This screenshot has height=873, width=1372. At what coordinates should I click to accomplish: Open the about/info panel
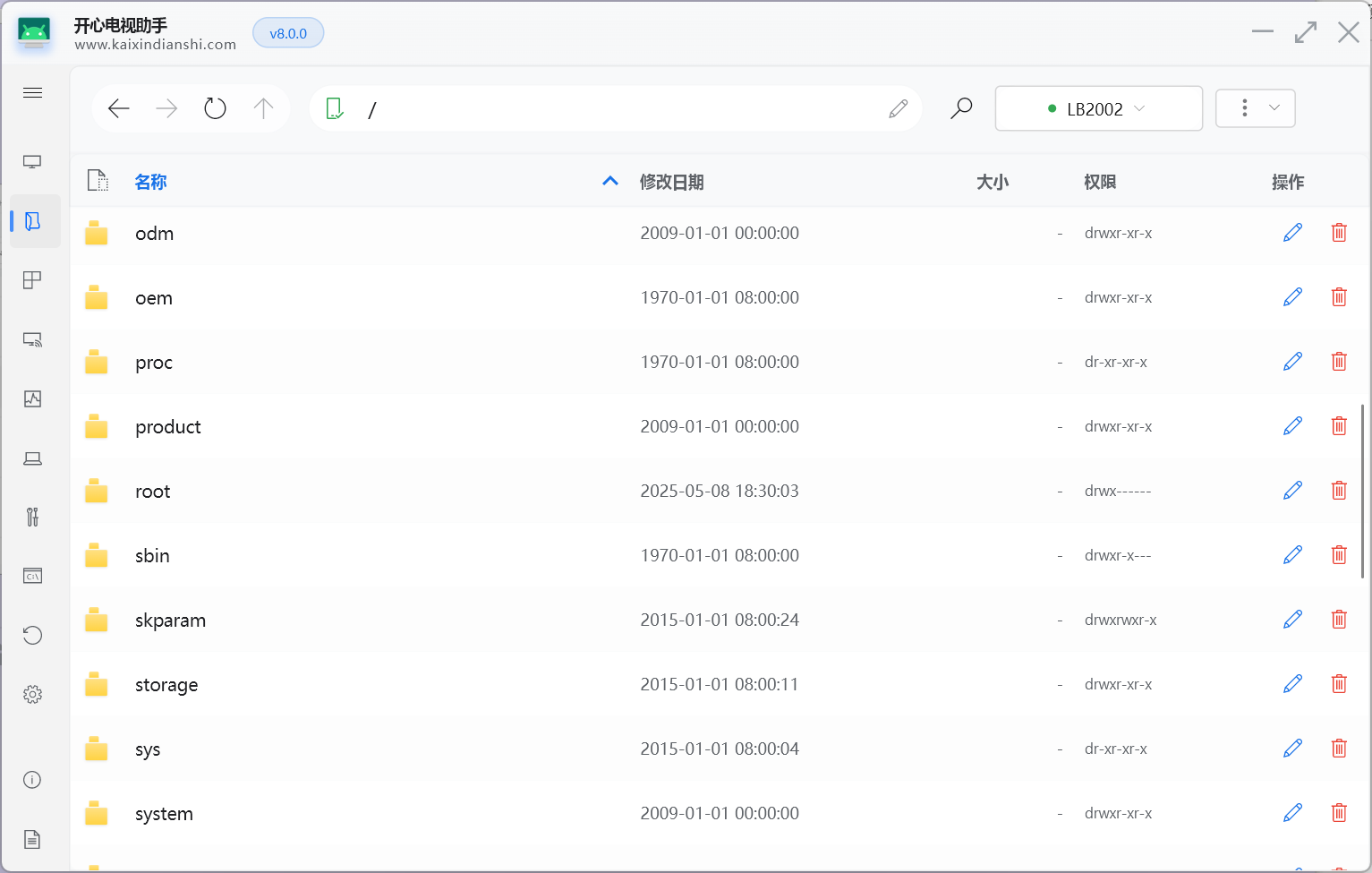click(32, 780)
